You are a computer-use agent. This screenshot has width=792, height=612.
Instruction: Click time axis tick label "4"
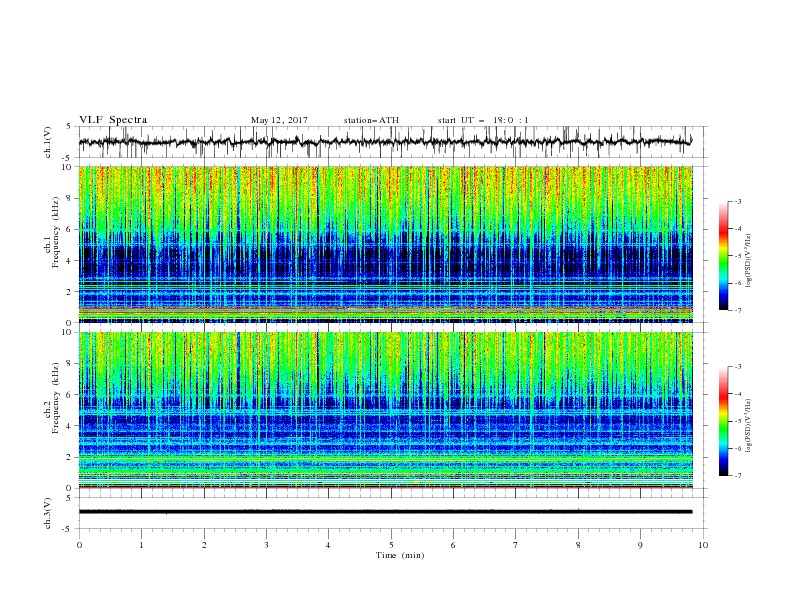click(328, 545)
